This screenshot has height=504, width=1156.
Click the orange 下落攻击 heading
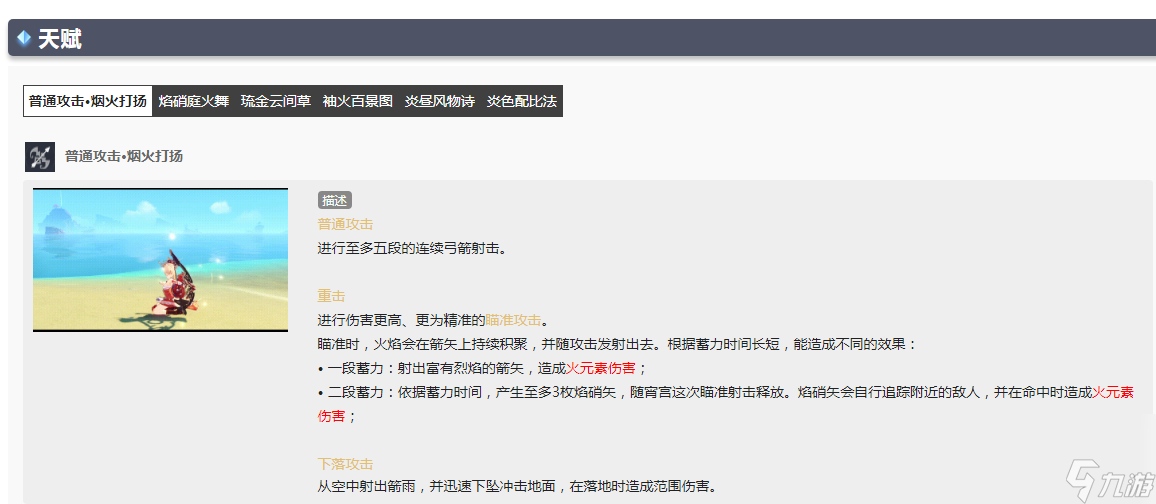click(x=345, y=464)
